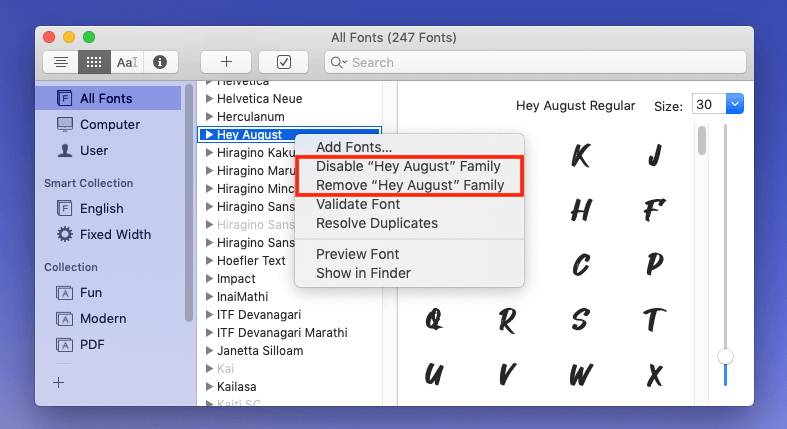Select the Computer monitor icon in the sidebar
Viewport: 787px width, 429px height.
click(64, 124)
